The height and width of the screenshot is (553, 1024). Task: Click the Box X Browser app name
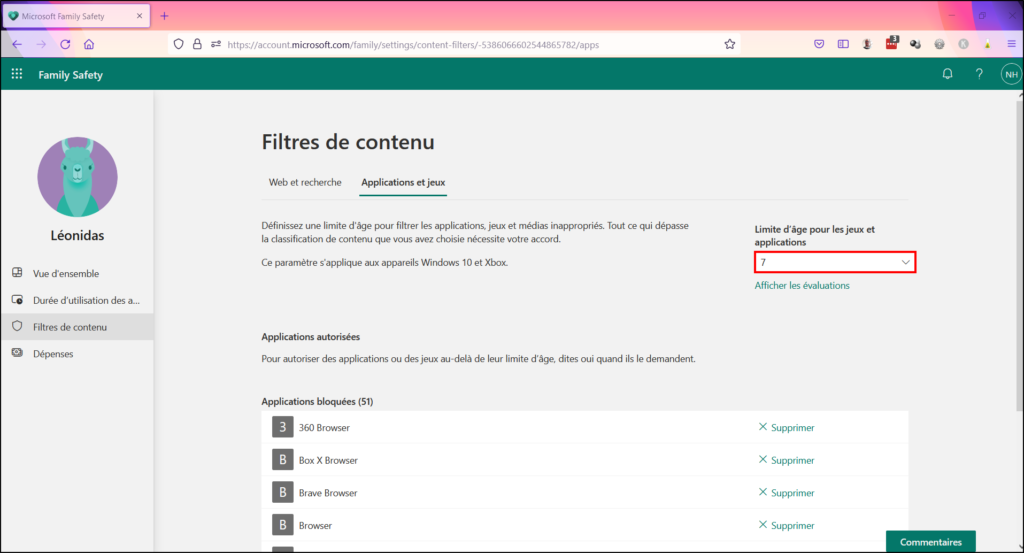click(328, 460)
